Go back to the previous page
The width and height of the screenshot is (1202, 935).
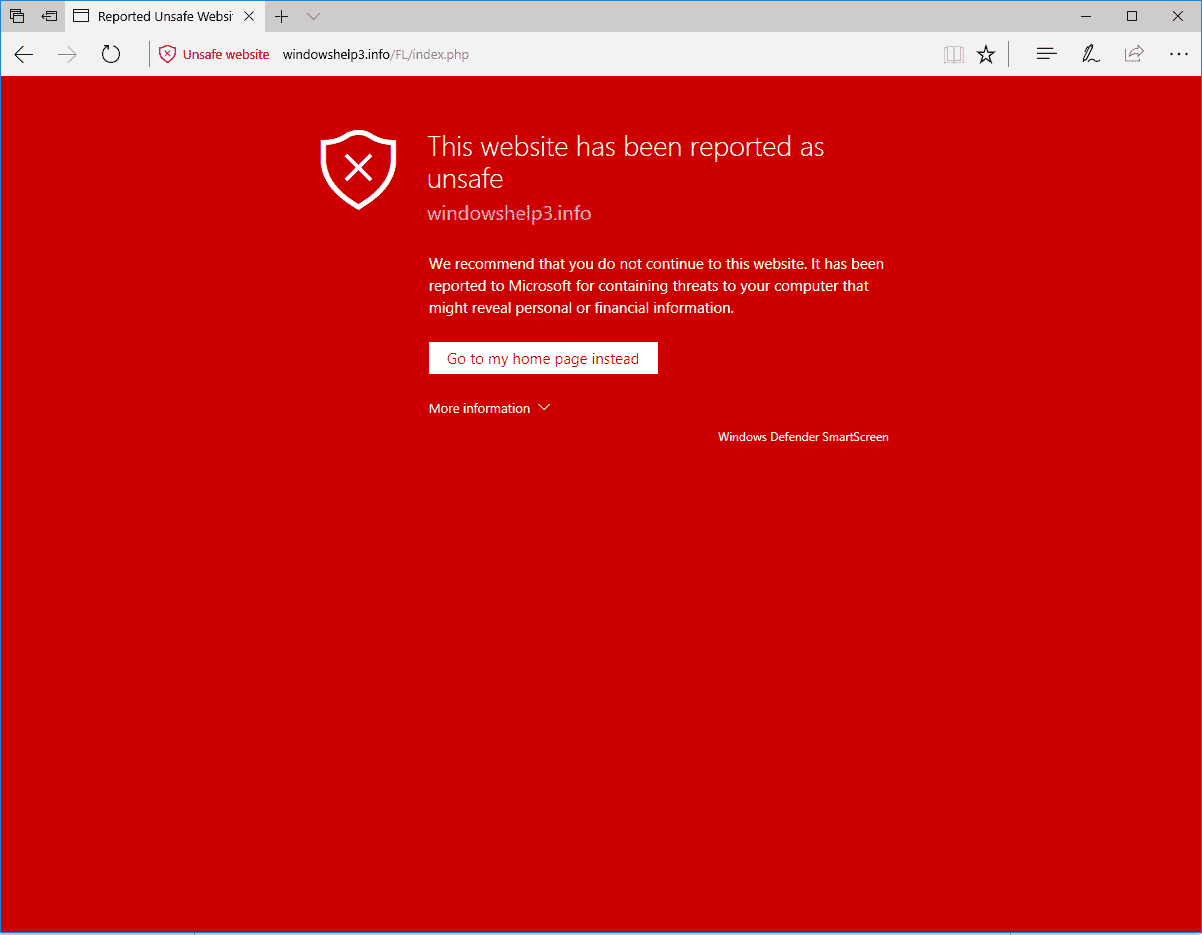[x=24, y=55]
